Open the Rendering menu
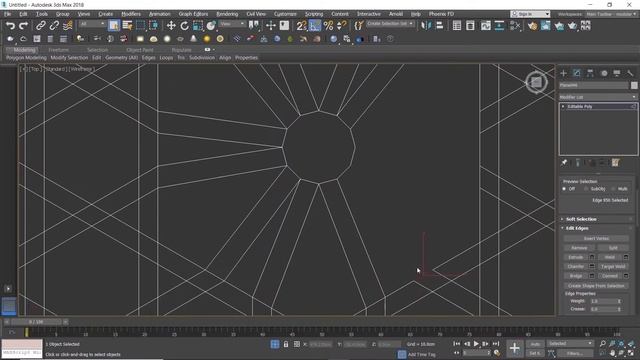This screenshot has width=640, height=360. 227,14
